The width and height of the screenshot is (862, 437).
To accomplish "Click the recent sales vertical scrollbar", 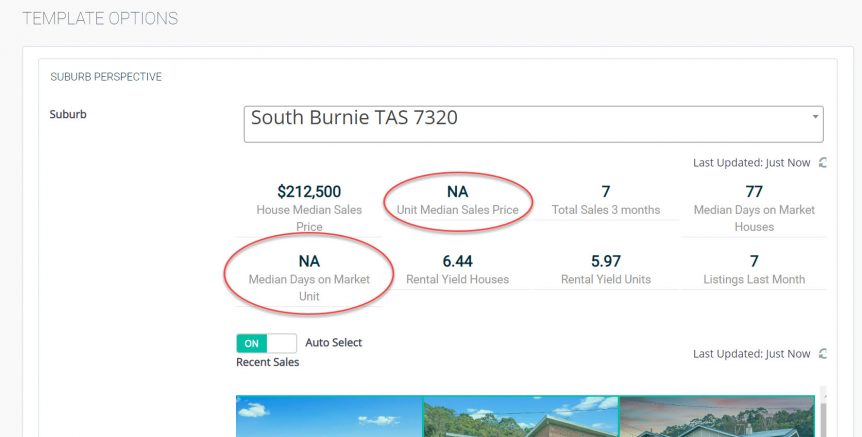I will click(823, 411).
